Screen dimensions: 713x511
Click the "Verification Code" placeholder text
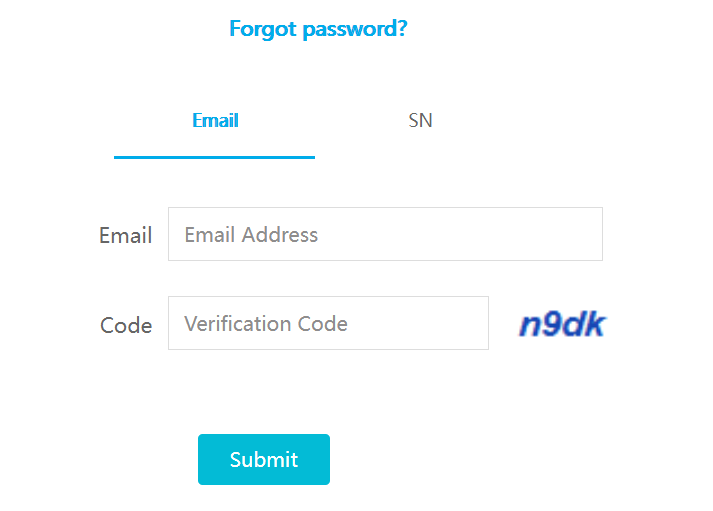pyautogui.click(x=266, y=324)
